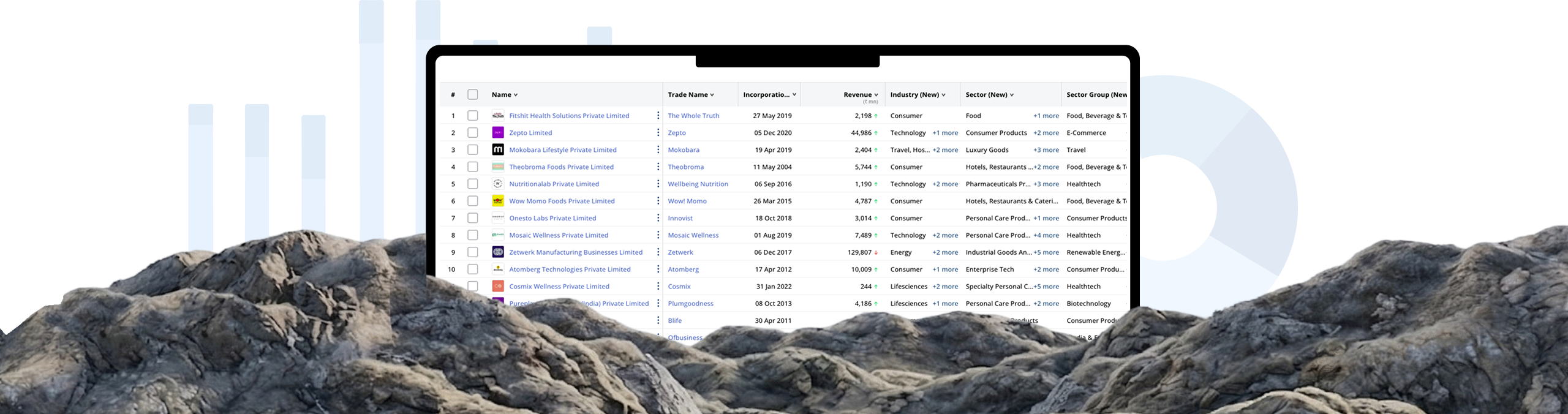Click the Zepto Limited purple logo
This screenshot has height=414, width=1568.
[x=498, y=132]
